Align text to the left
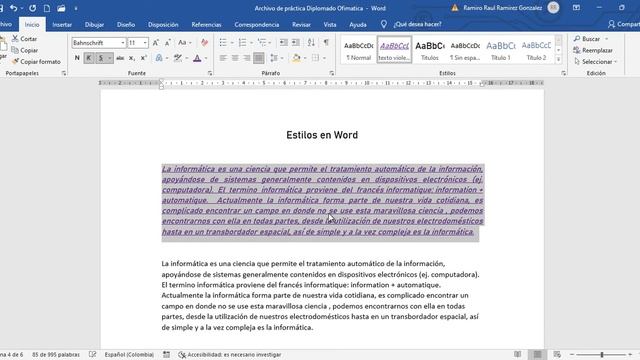The width and height of the screenshot is (640, 360). (223, 58)
